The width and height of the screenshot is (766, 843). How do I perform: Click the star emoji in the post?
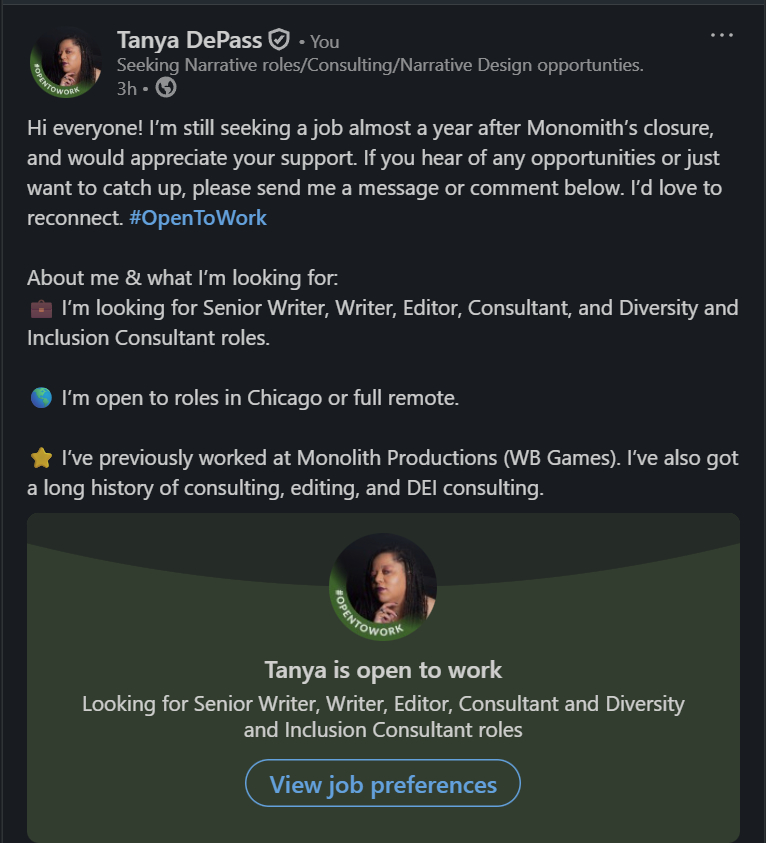(x=42, y=458)
